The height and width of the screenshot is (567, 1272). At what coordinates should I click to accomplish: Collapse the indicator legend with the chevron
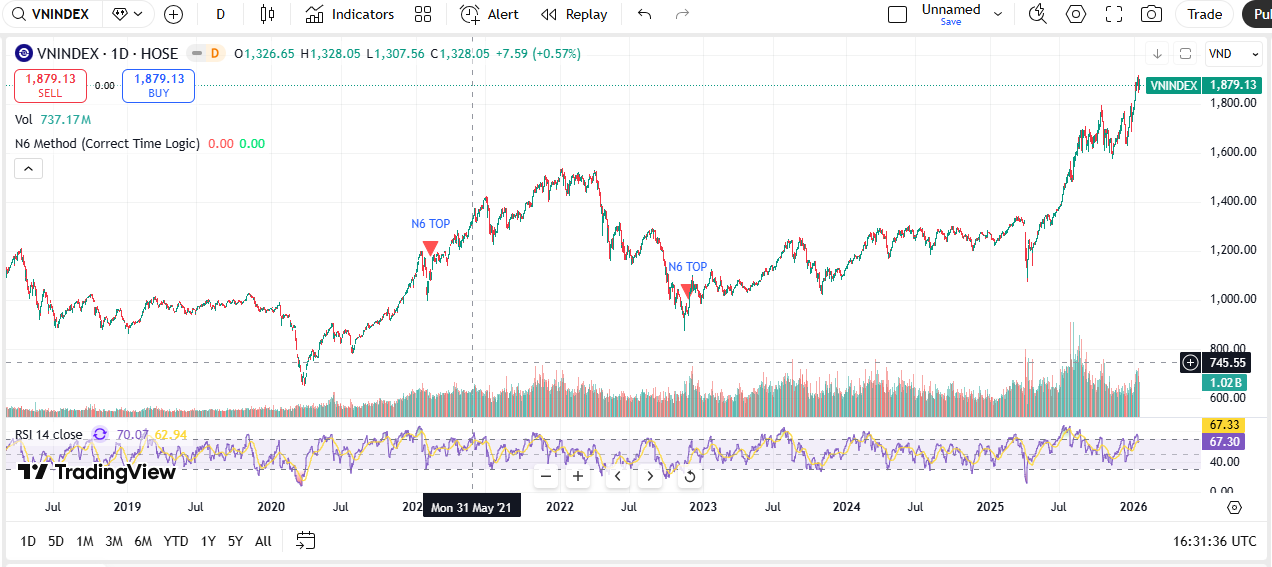[28, 169]
